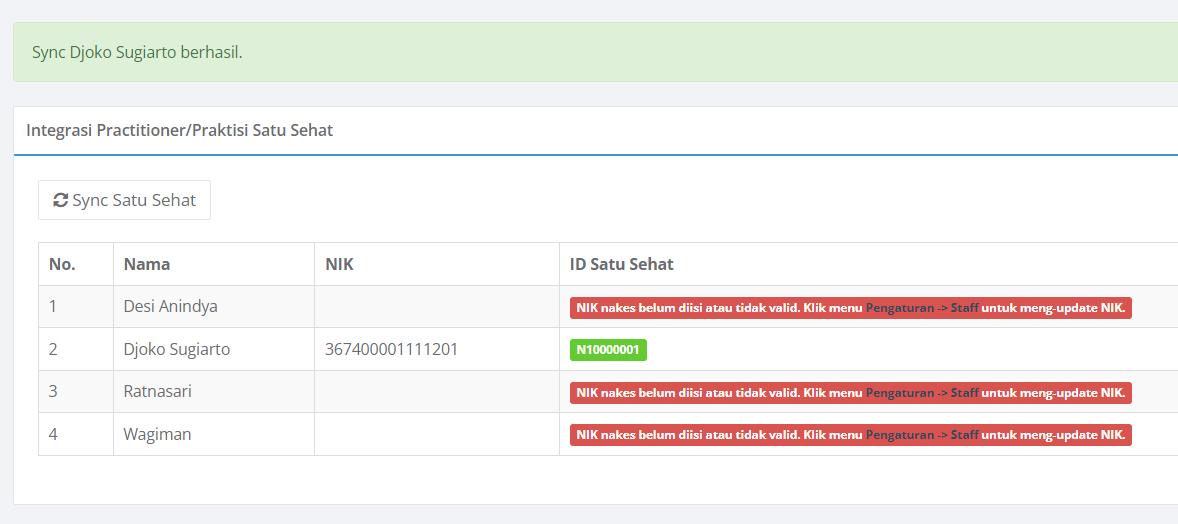The height and width of the screenshot is (524, 1178).
Task: Click red NIK warning badge for Ratnasari
Action: 850,392
